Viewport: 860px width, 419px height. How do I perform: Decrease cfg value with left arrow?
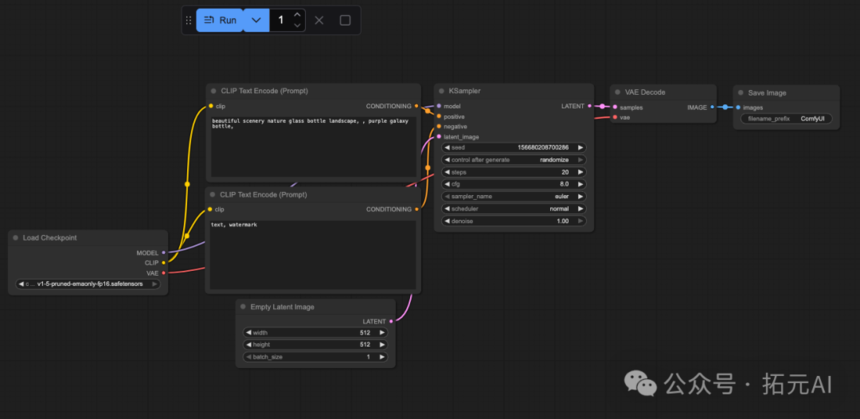446,184
